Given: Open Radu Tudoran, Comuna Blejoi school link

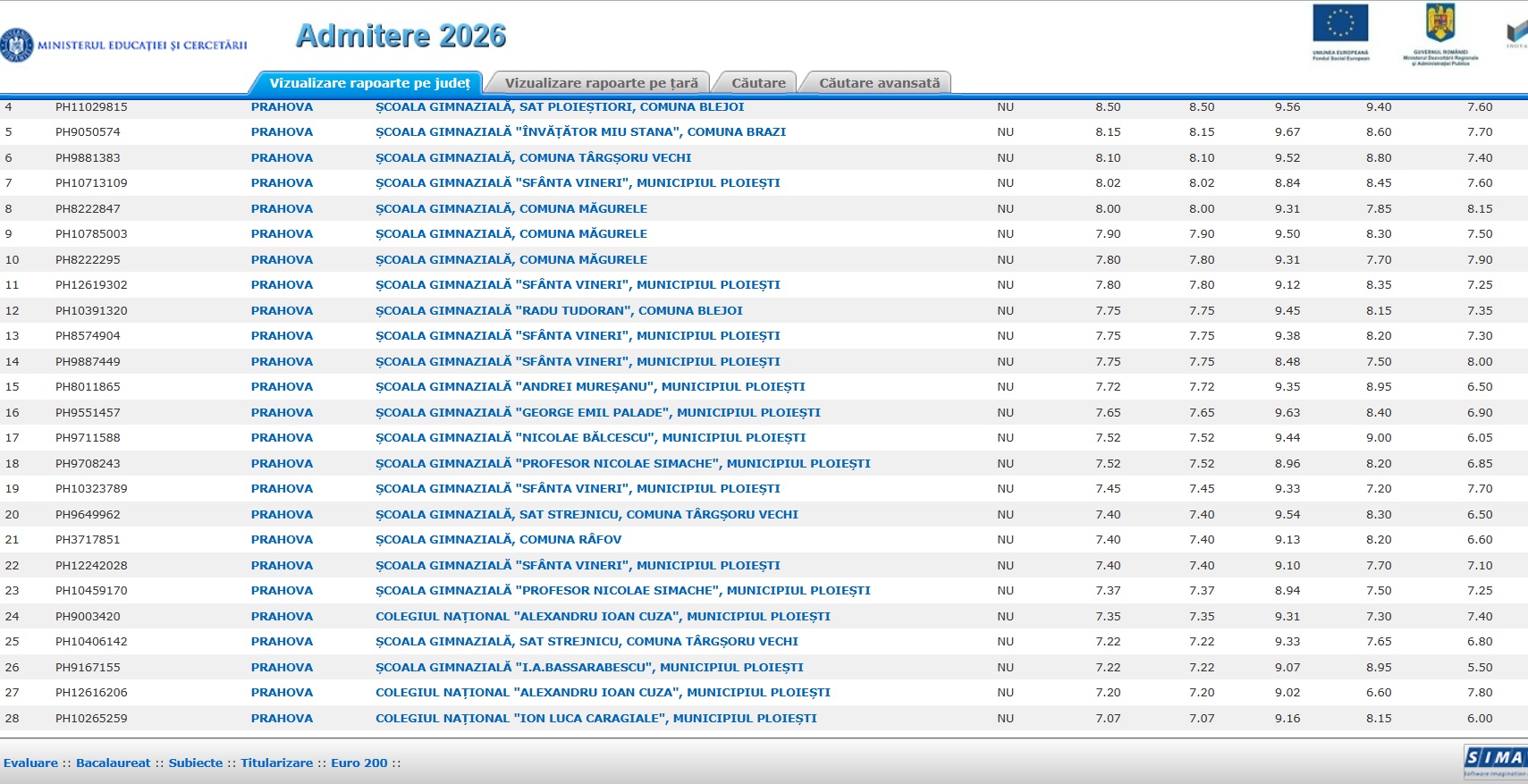Looking at the screenshot, I should 559,310.
